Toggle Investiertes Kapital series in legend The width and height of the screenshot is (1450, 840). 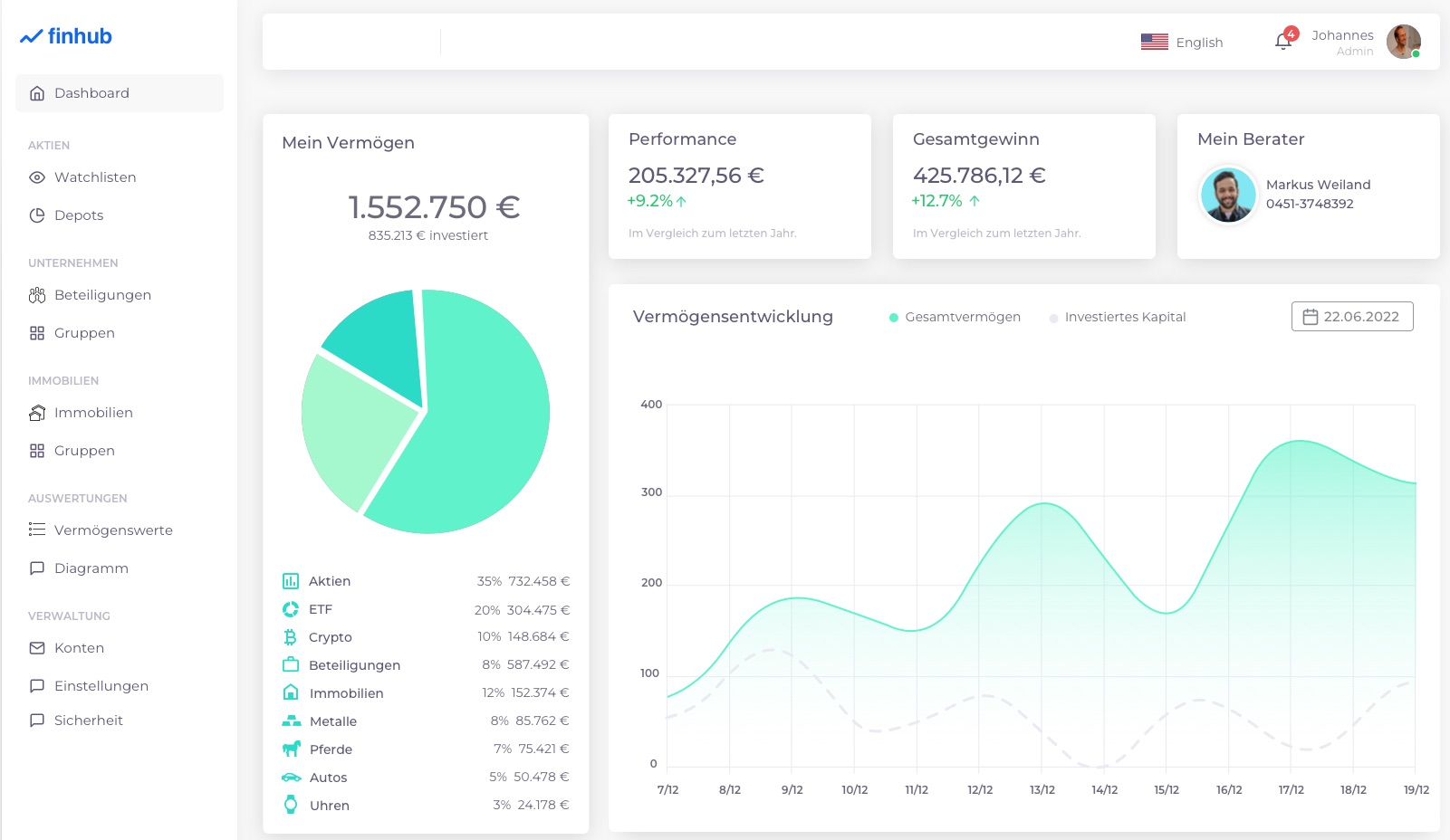coord(1117,317)
